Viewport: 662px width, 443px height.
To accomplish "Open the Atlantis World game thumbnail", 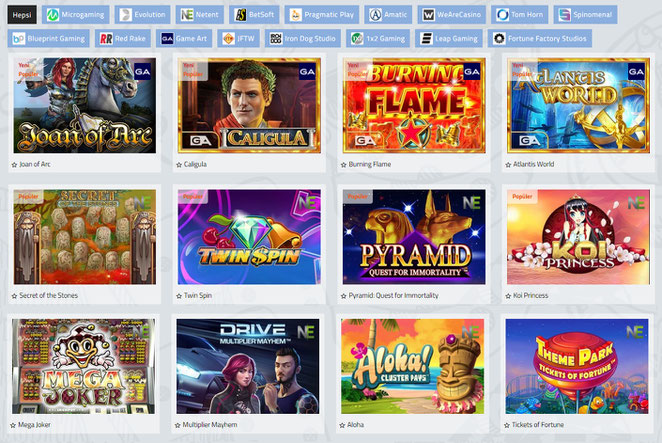I will coord(578,105).
